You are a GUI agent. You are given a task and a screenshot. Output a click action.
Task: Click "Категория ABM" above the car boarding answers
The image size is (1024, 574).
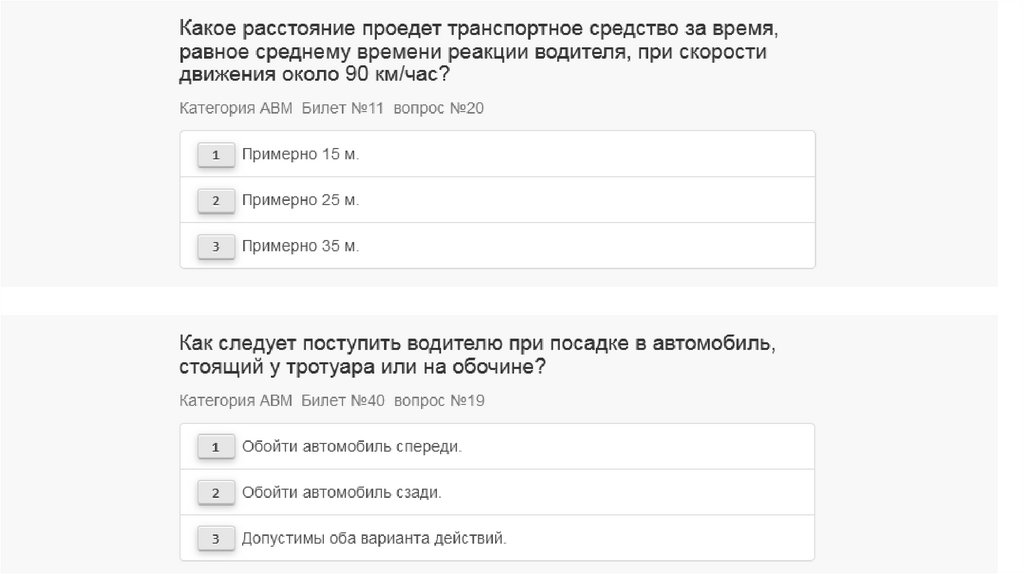coord(236,401)
